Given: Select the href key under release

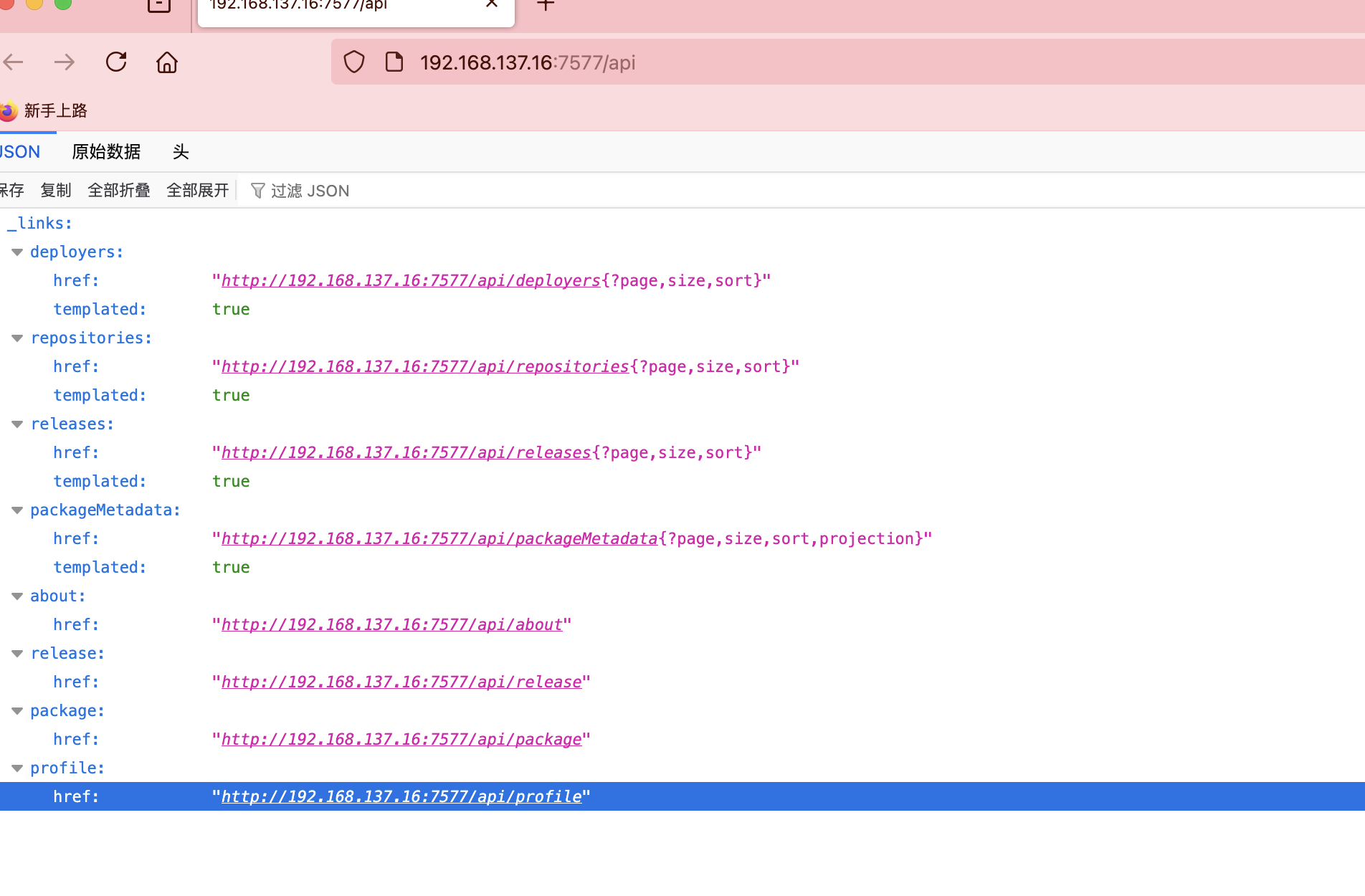Looking at the screenshot, I should pos(76,682).
